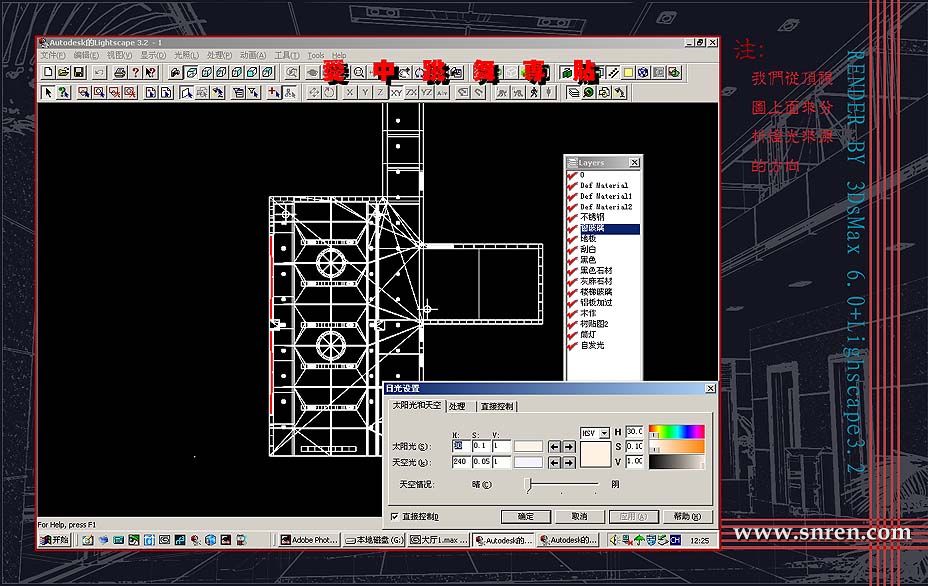This screenshot has width=928, height=586.
Task: Toggle the 黑色 layer checkmark
Action: (x=572, y=260)
